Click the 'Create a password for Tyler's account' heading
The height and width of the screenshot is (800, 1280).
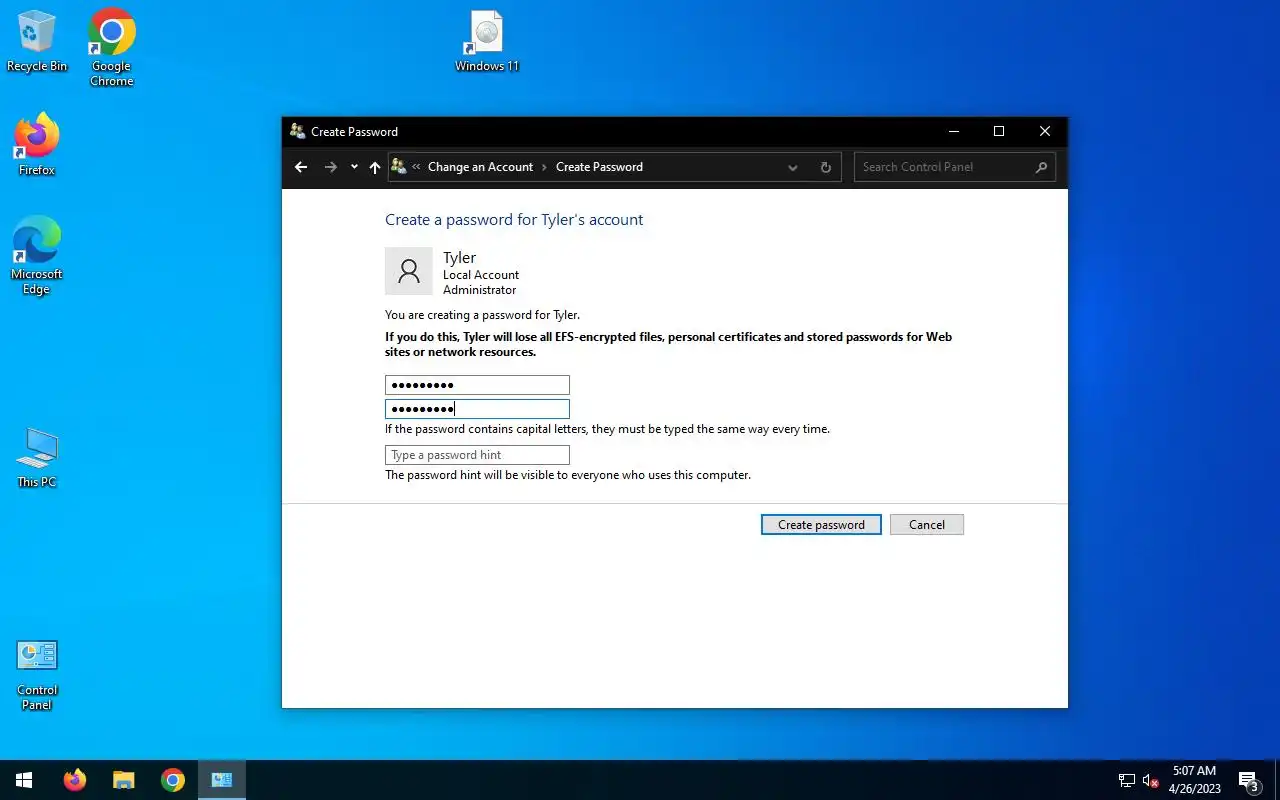tap(514, 220)
